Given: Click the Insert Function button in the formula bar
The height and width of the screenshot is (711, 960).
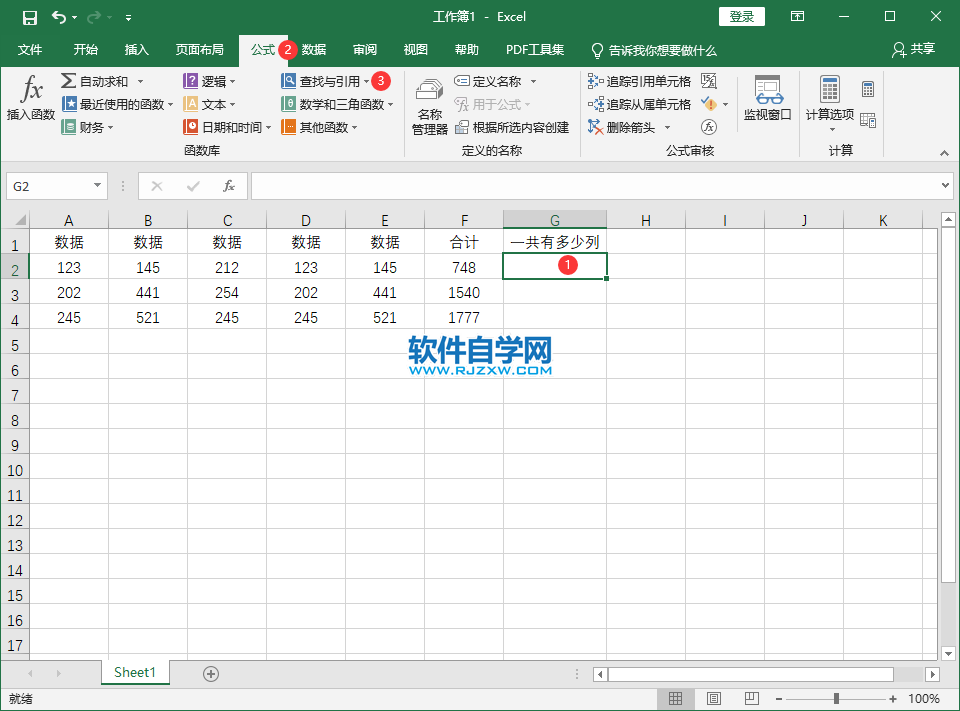Looking at the screenshot, I should [x=229, y=186].
